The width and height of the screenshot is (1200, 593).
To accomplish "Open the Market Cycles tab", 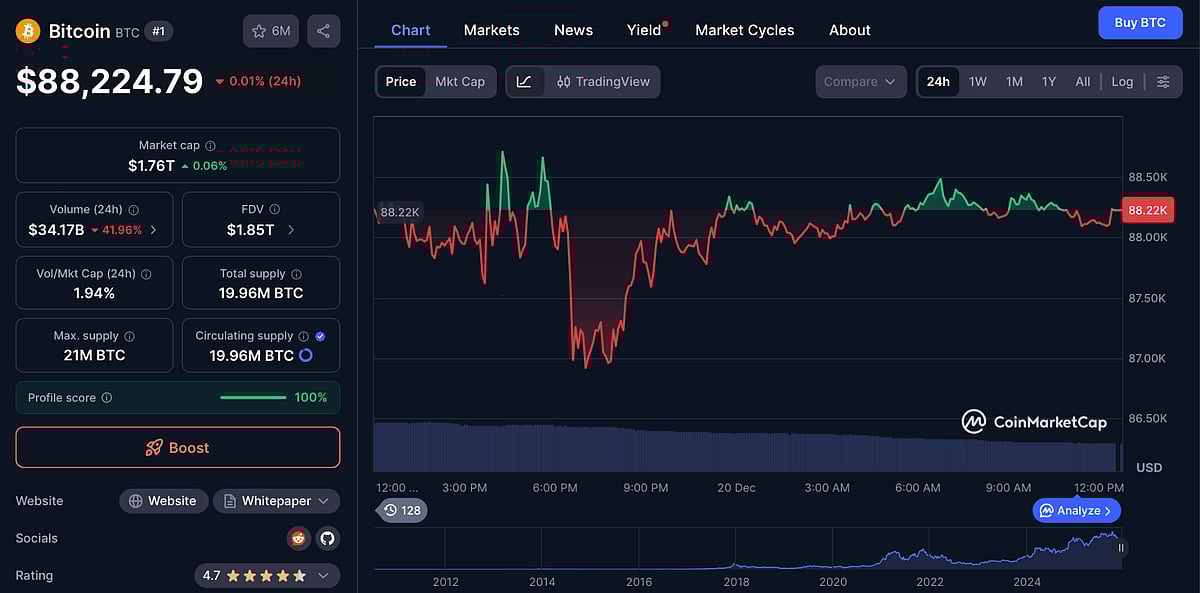I will pos(744,30).
